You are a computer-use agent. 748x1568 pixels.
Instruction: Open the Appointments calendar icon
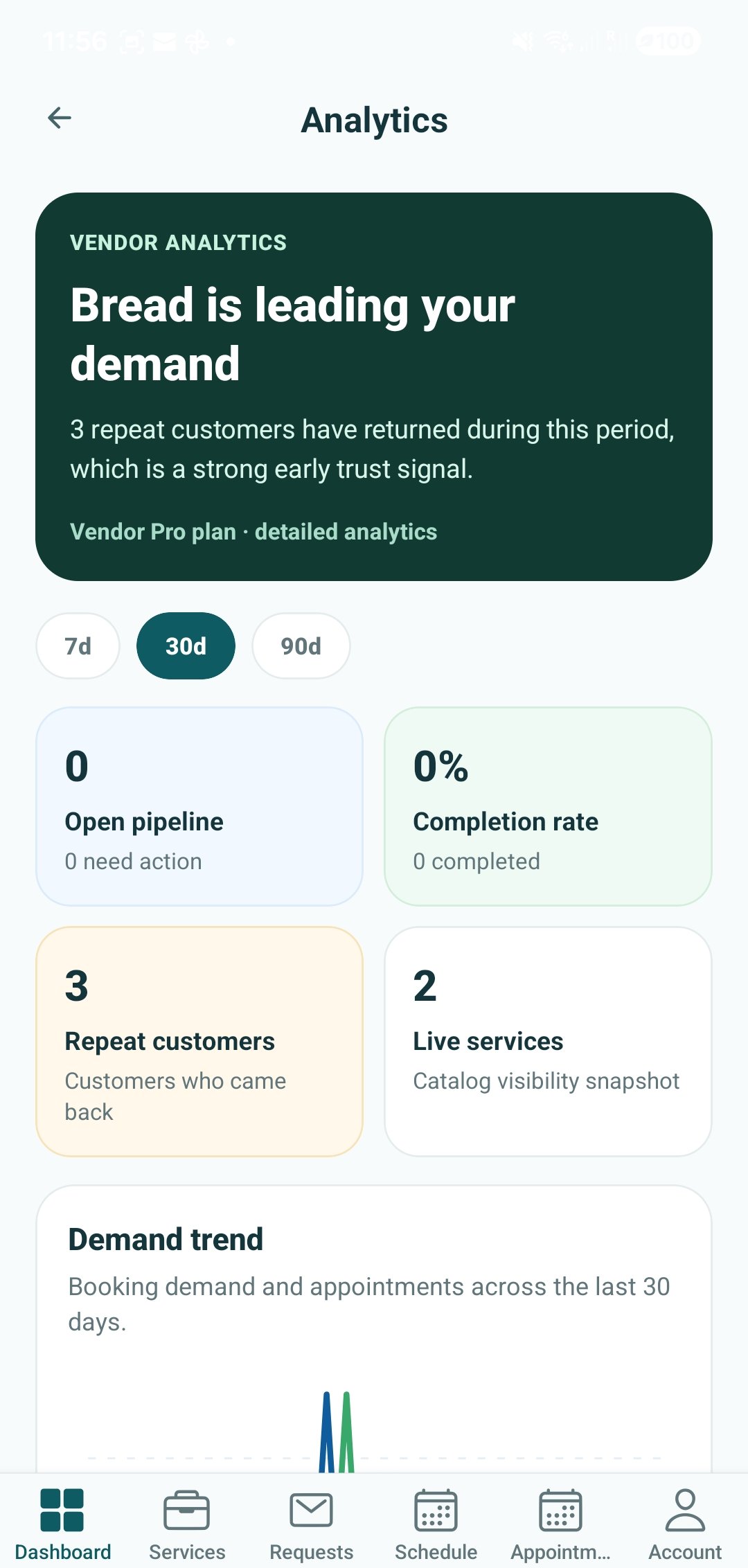[560, 1510]
